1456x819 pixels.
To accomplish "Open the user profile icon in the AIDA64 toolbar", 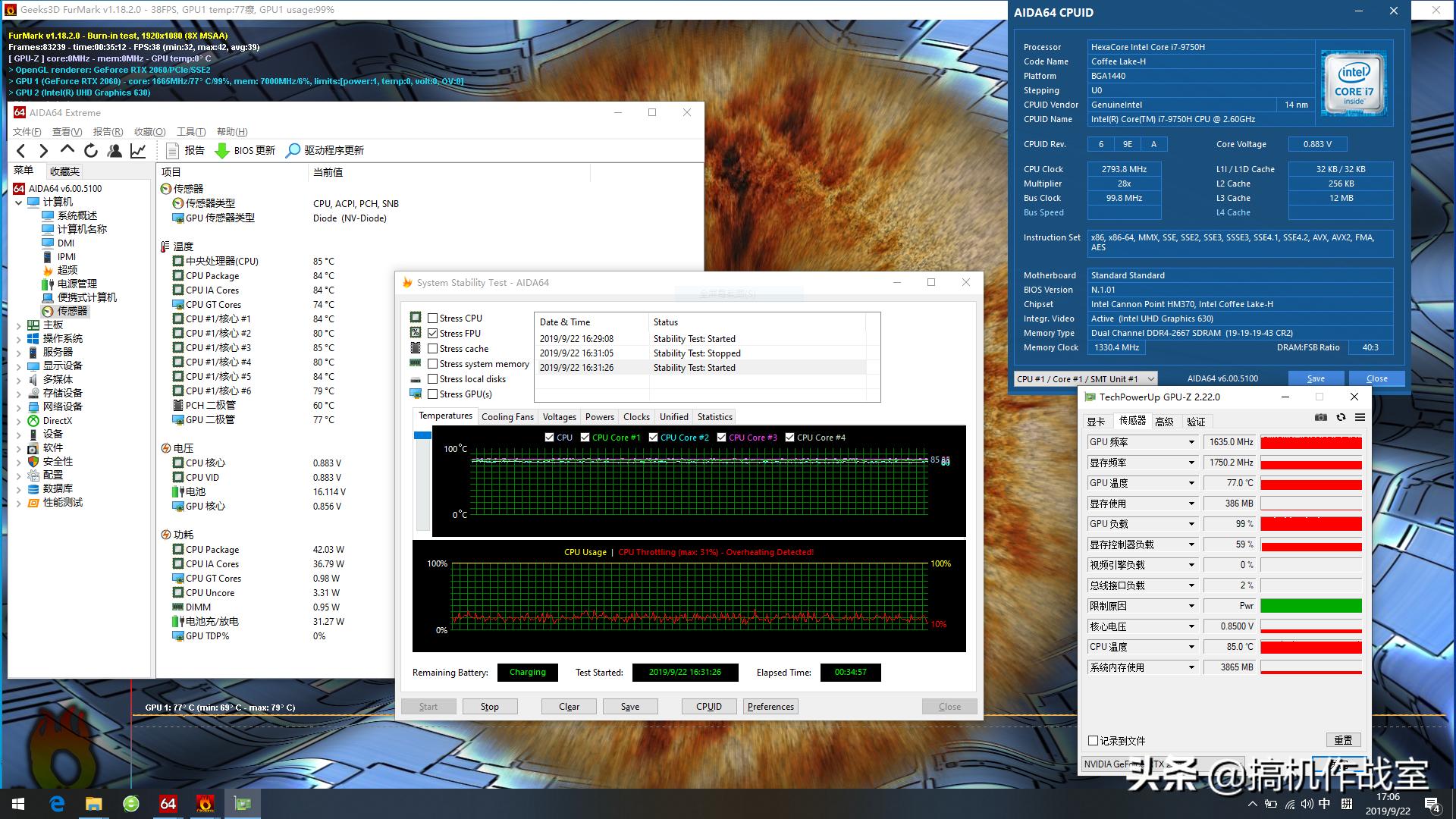I will pyautogui.click(x=115, y=151).
